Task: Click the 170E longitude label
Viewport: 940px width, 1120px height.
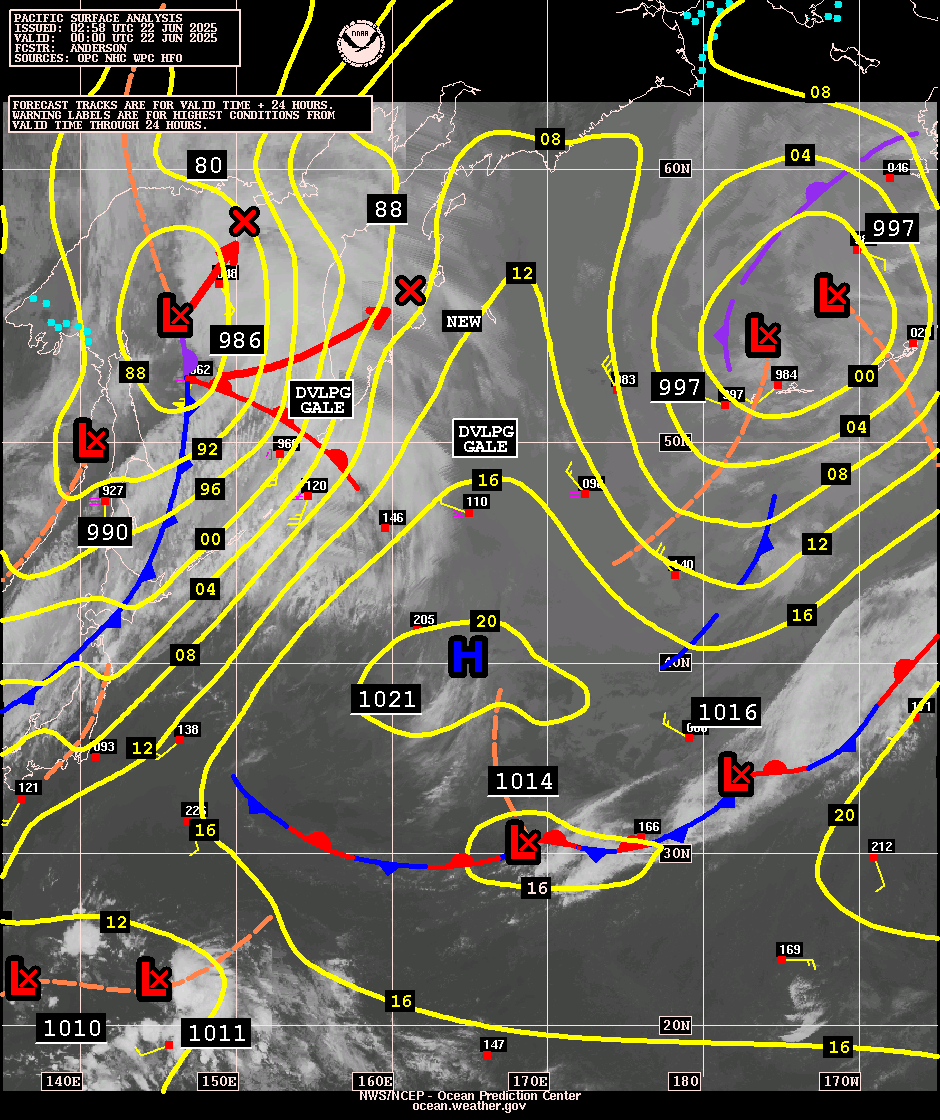Action: 530,1081
